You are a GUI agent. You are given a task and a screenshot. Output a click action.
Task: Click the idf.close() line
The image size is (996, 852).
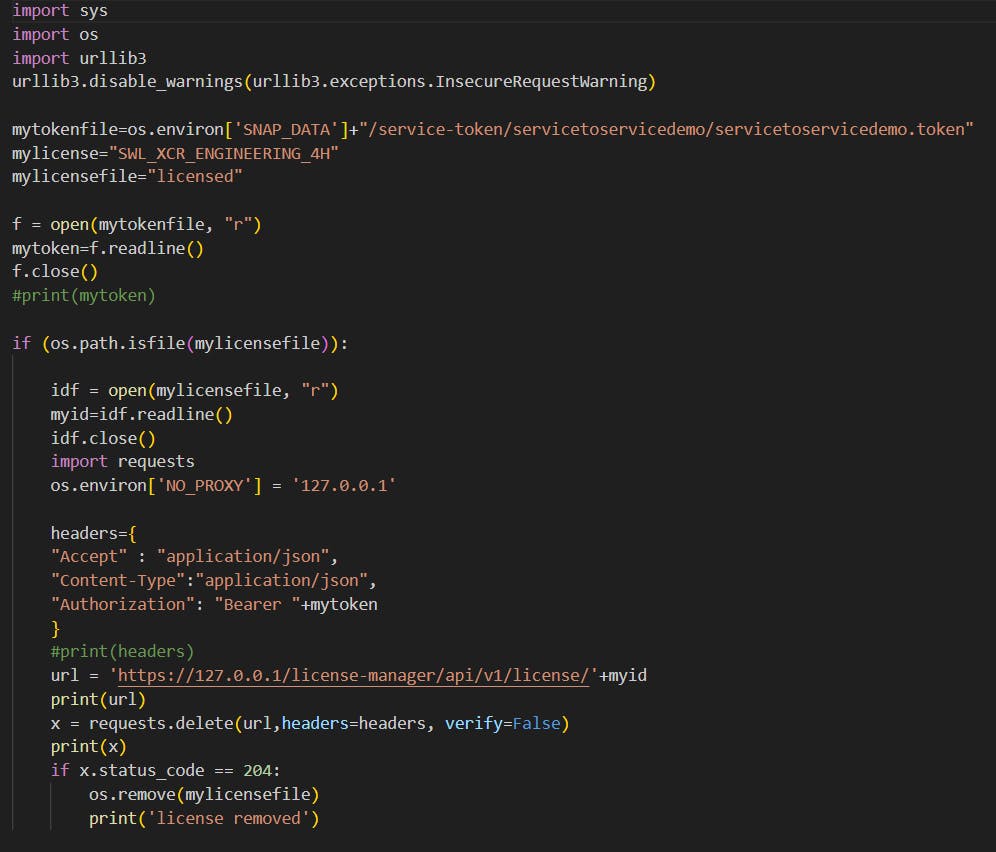coord(103,438)
